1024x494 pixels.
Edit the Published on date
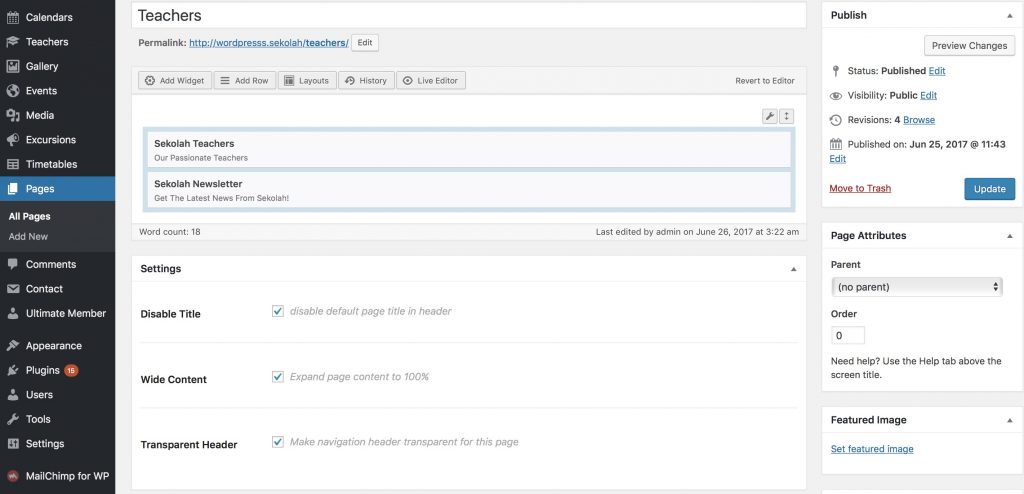838,159
